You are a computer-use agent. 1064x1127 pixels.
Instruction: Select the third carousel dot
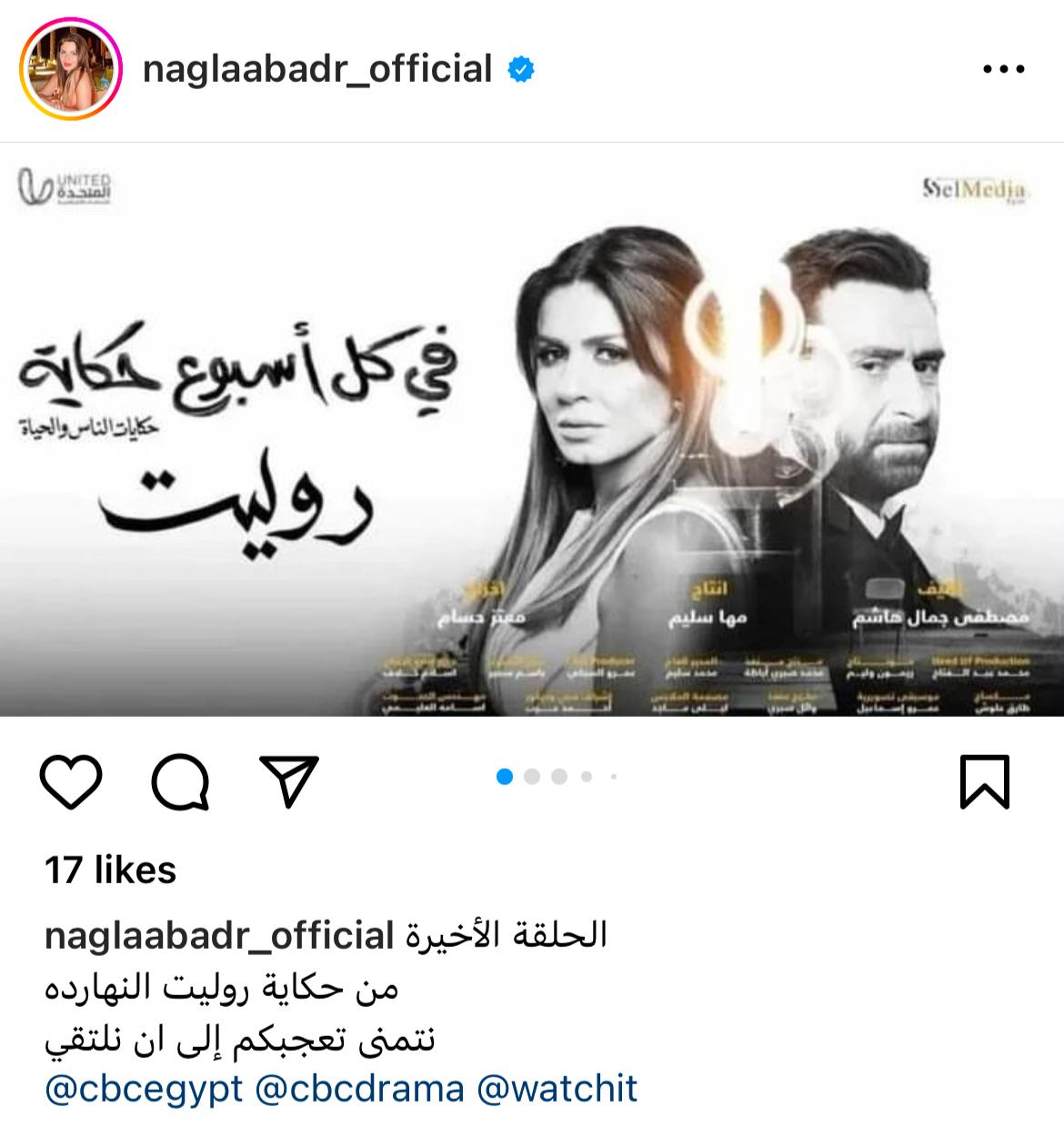(559, 777)
